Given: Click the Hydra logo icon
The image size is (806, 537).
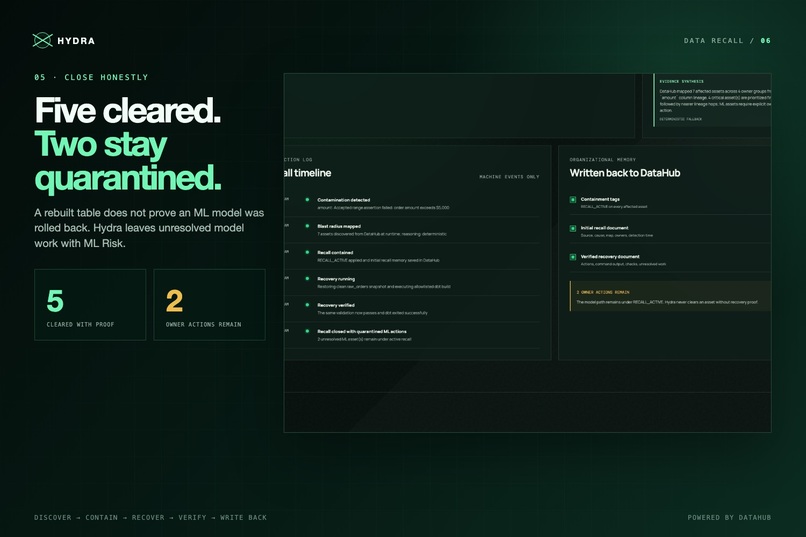Looking at the screenshot, I should tap(43, 40).
